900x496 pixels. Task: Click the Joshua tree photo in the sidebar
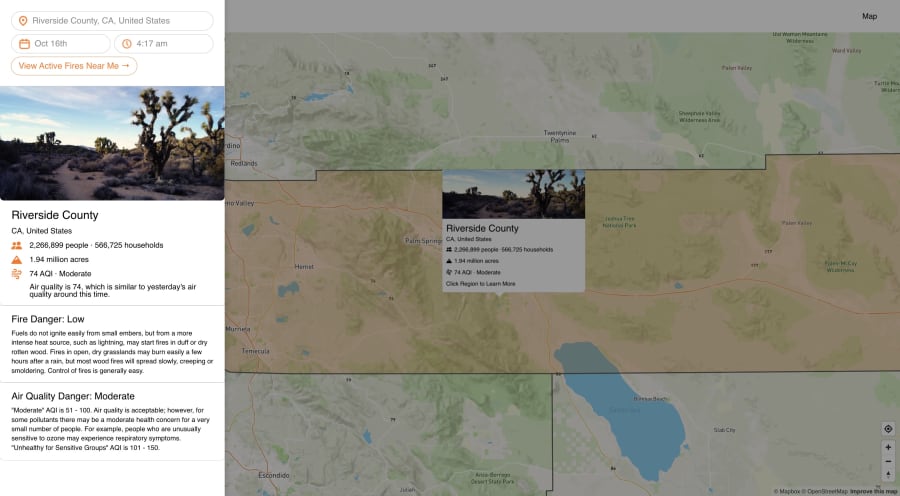(x=112, y=143)
